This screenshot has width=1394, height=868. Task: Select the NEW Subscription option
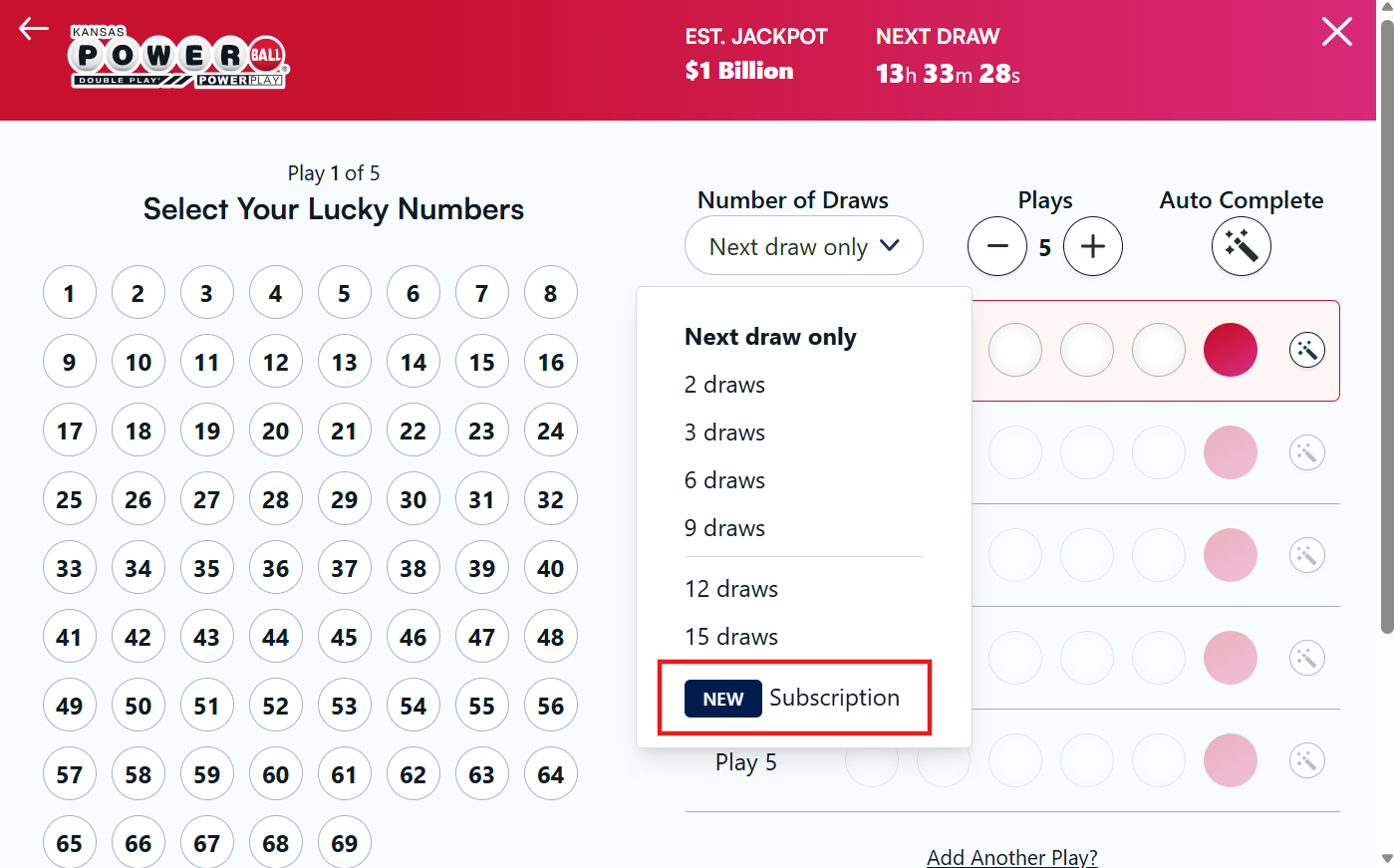tap(793, 698)
